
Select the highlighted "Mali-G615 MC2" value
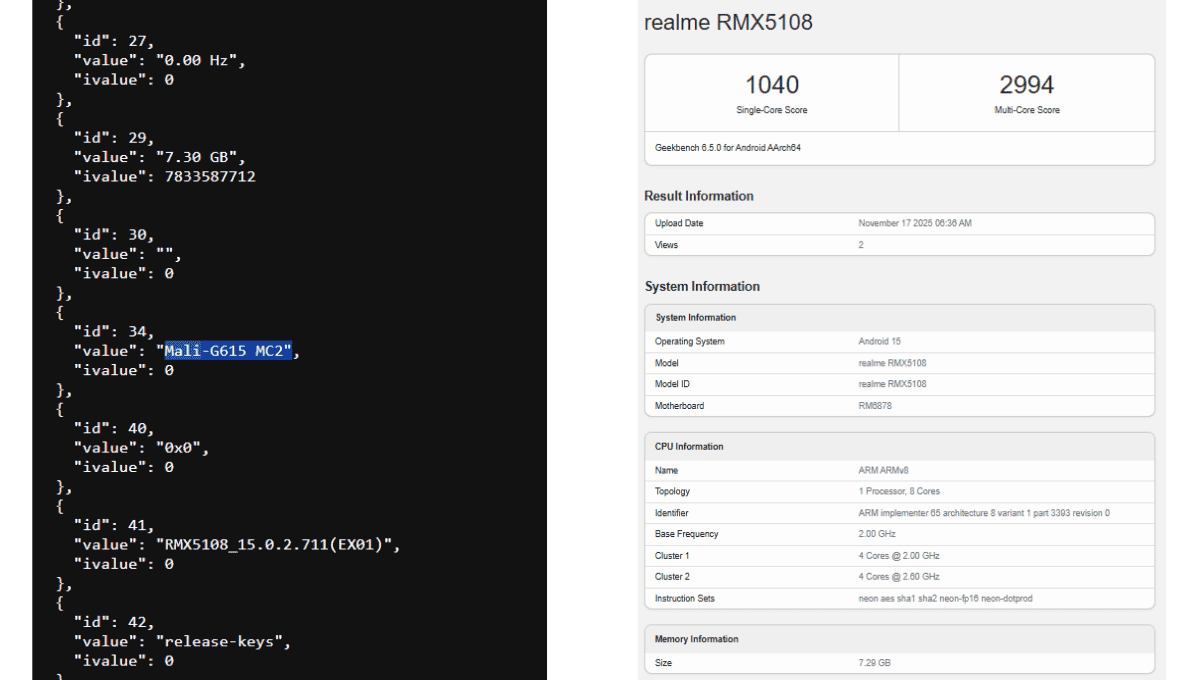(x=228, y=351)
